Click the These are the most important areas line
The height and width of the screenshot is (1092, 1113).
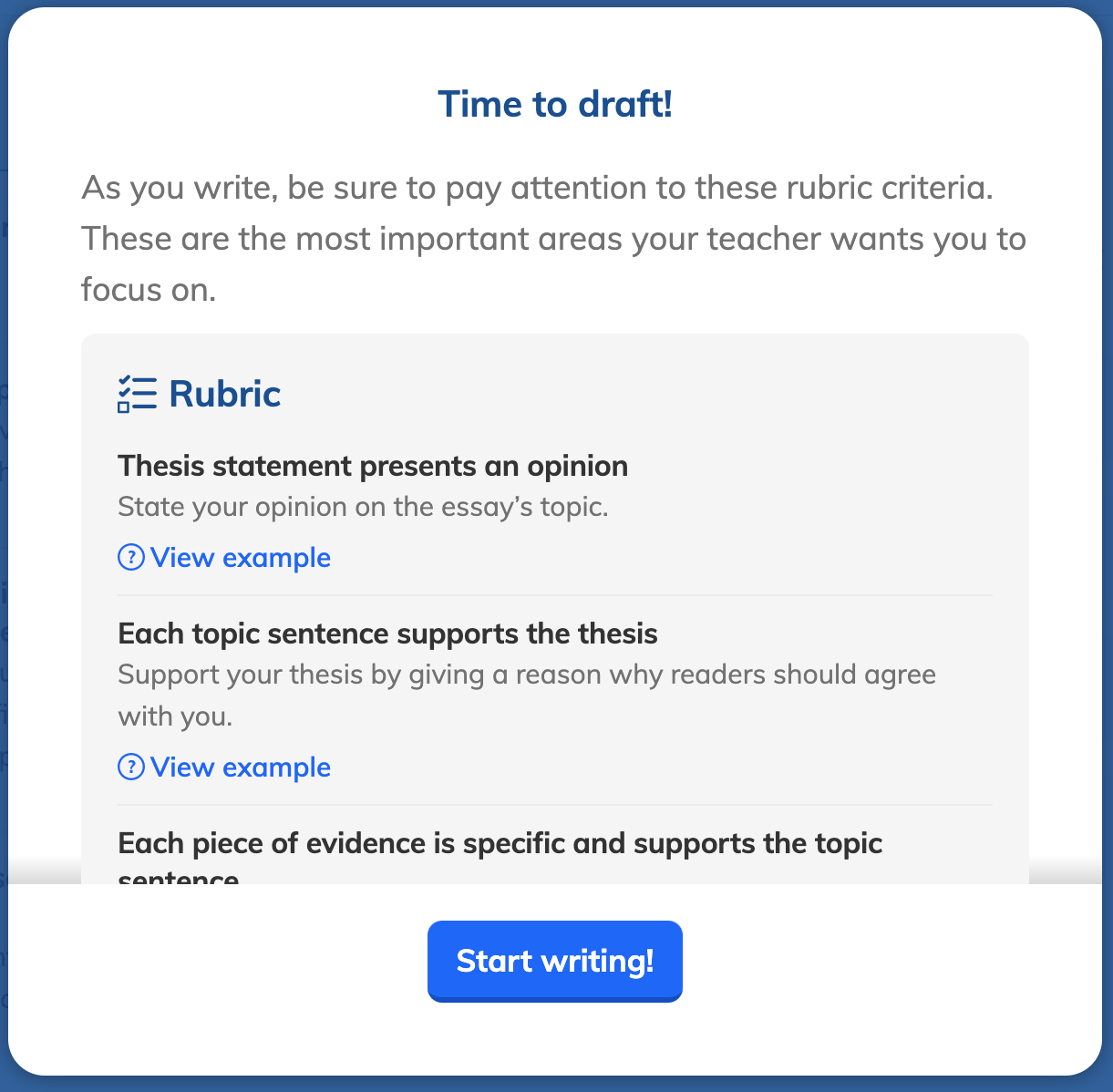[554, 239]
